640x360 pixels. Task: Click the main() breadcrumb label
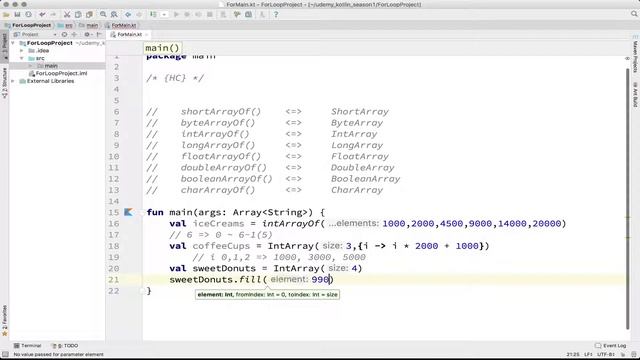(x=162, y=48)
